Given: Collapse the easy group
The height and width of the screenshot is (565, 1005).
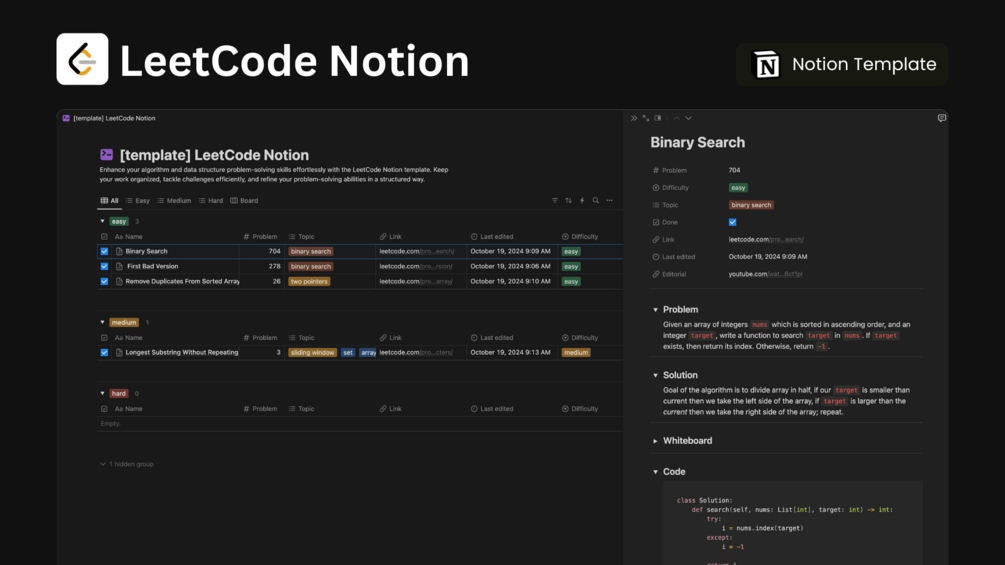Looking at the screenshot, I should 103,222.
